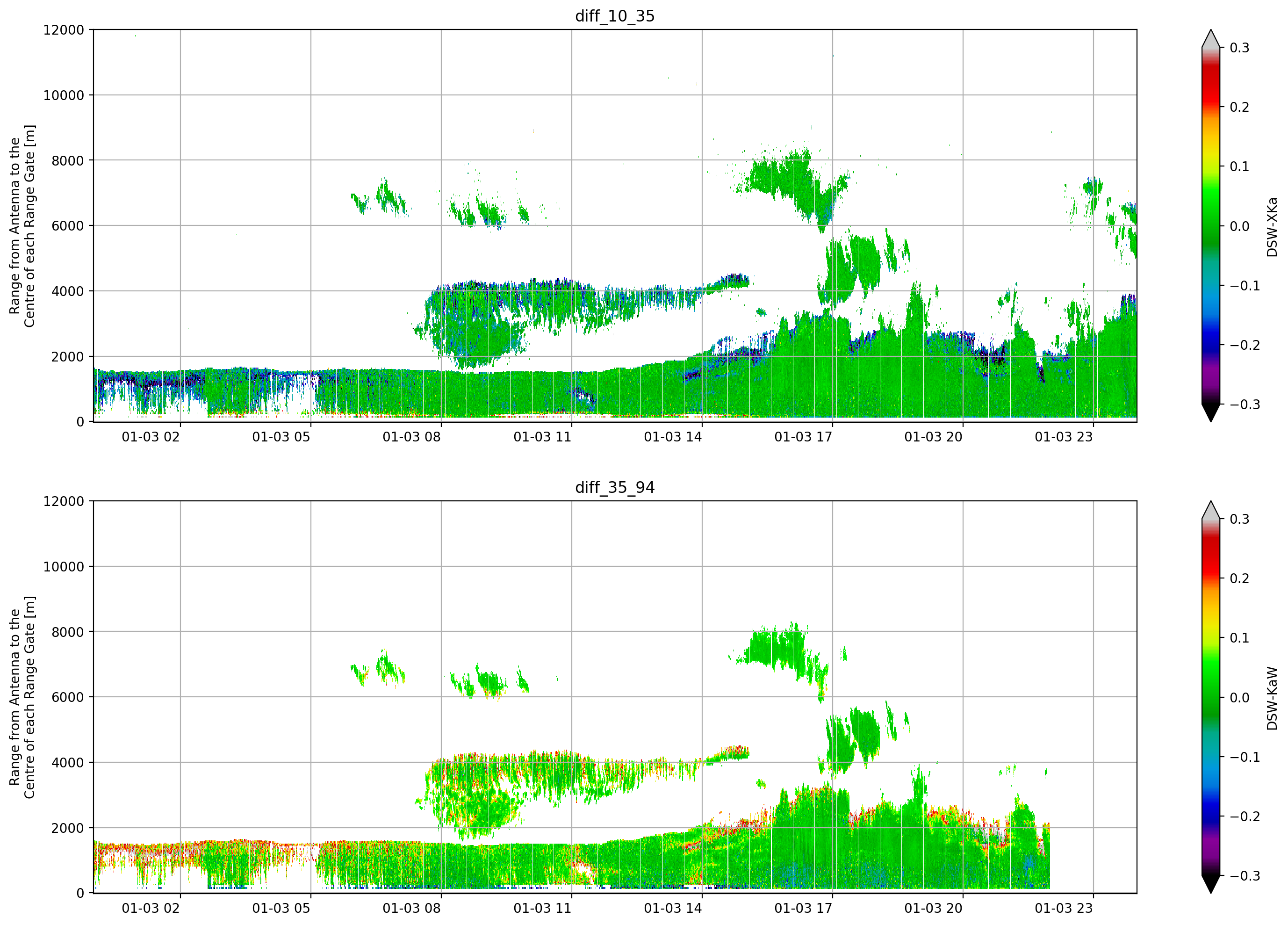The height and width of the screenshot is (925, 1288).
Task: Click the diff_35_94 plot title
Action: coord(615,487)
